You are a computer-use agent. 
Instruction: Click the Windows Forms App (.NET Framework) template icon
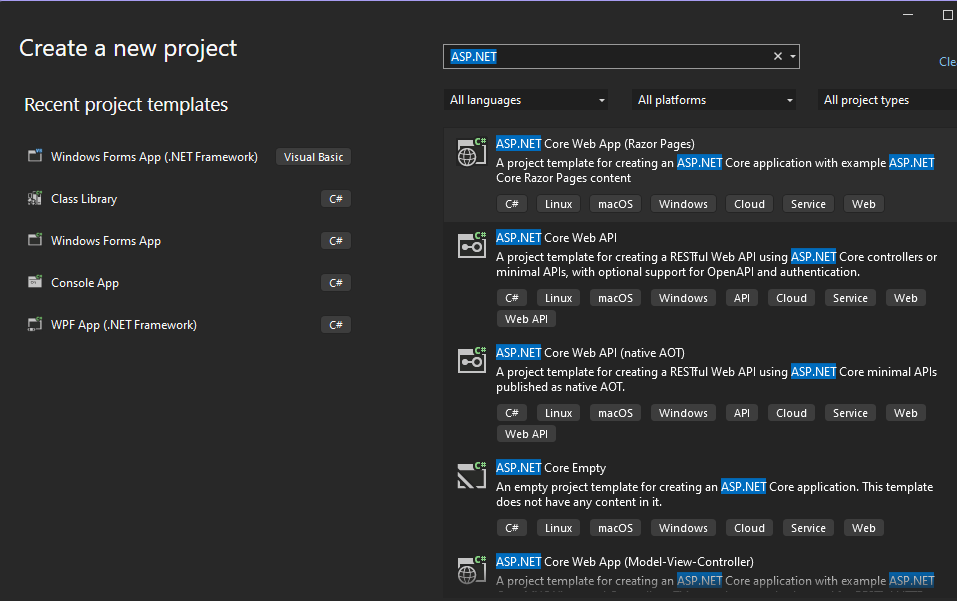[35, 156]
